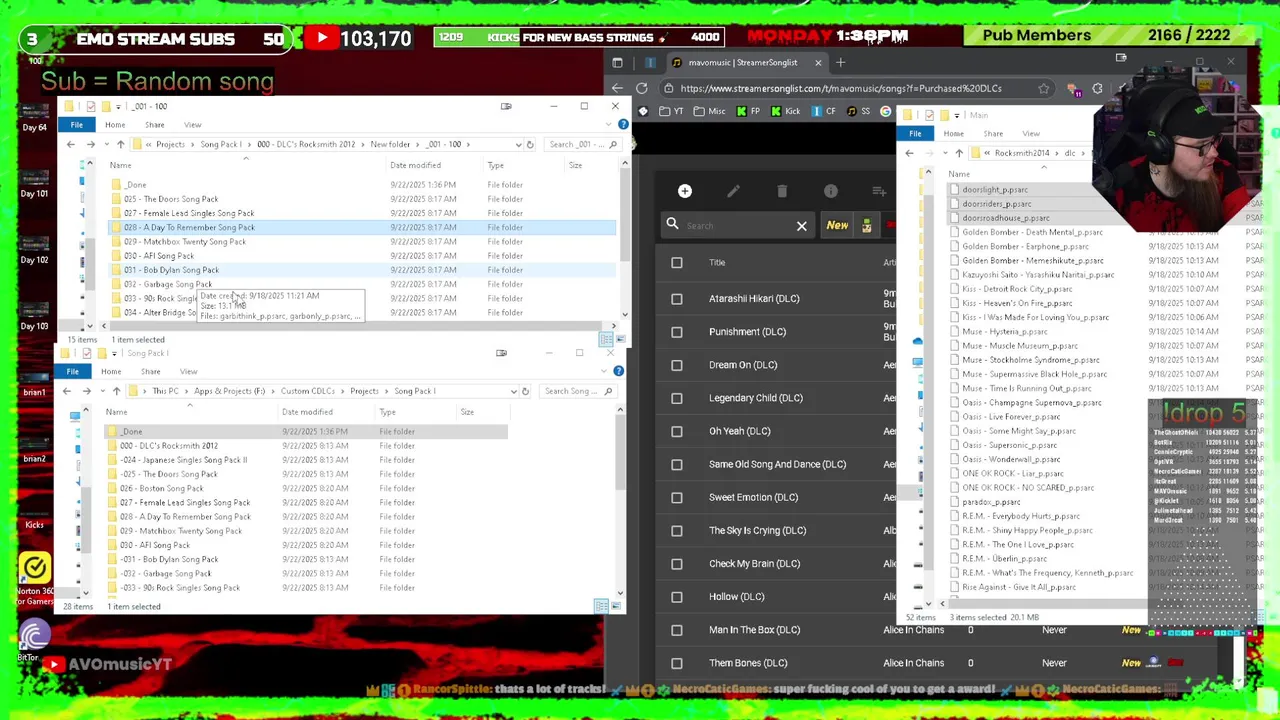1280x720 pixels.
Task: Click the add-to-playlist icon in StreamerSonglist toolbar
Action: point(879,191)
